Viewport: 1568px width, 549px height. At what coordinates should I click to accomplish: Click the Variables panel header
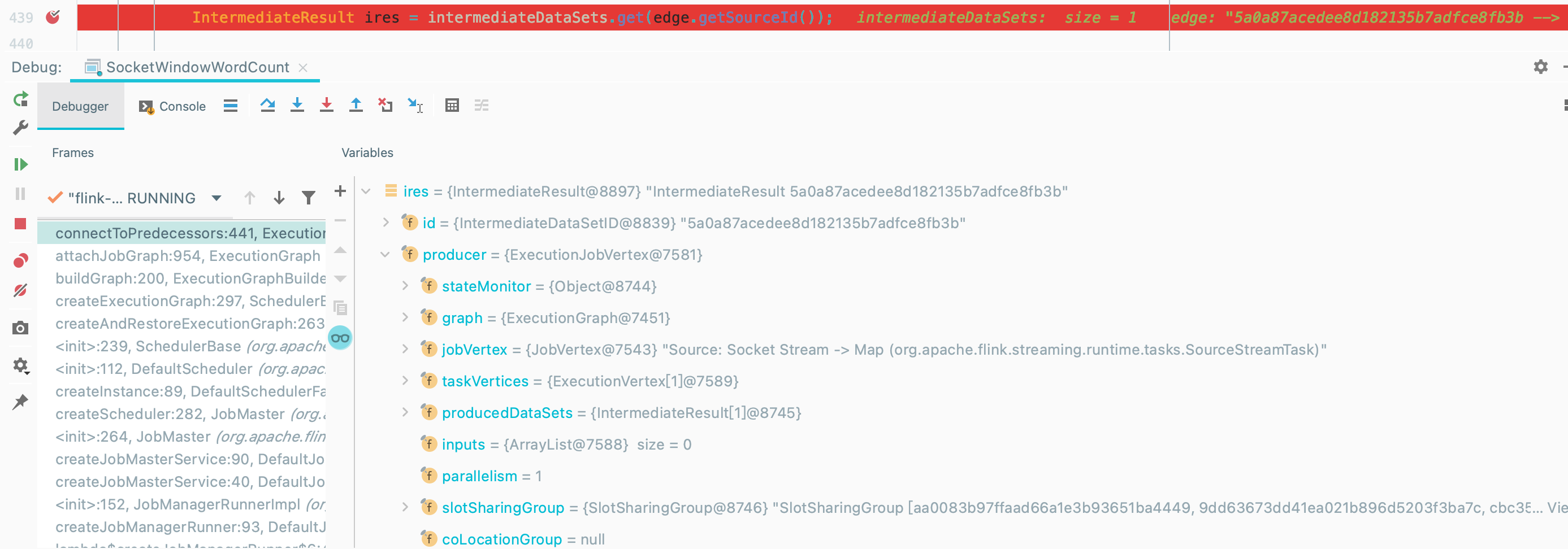(367, 152)
